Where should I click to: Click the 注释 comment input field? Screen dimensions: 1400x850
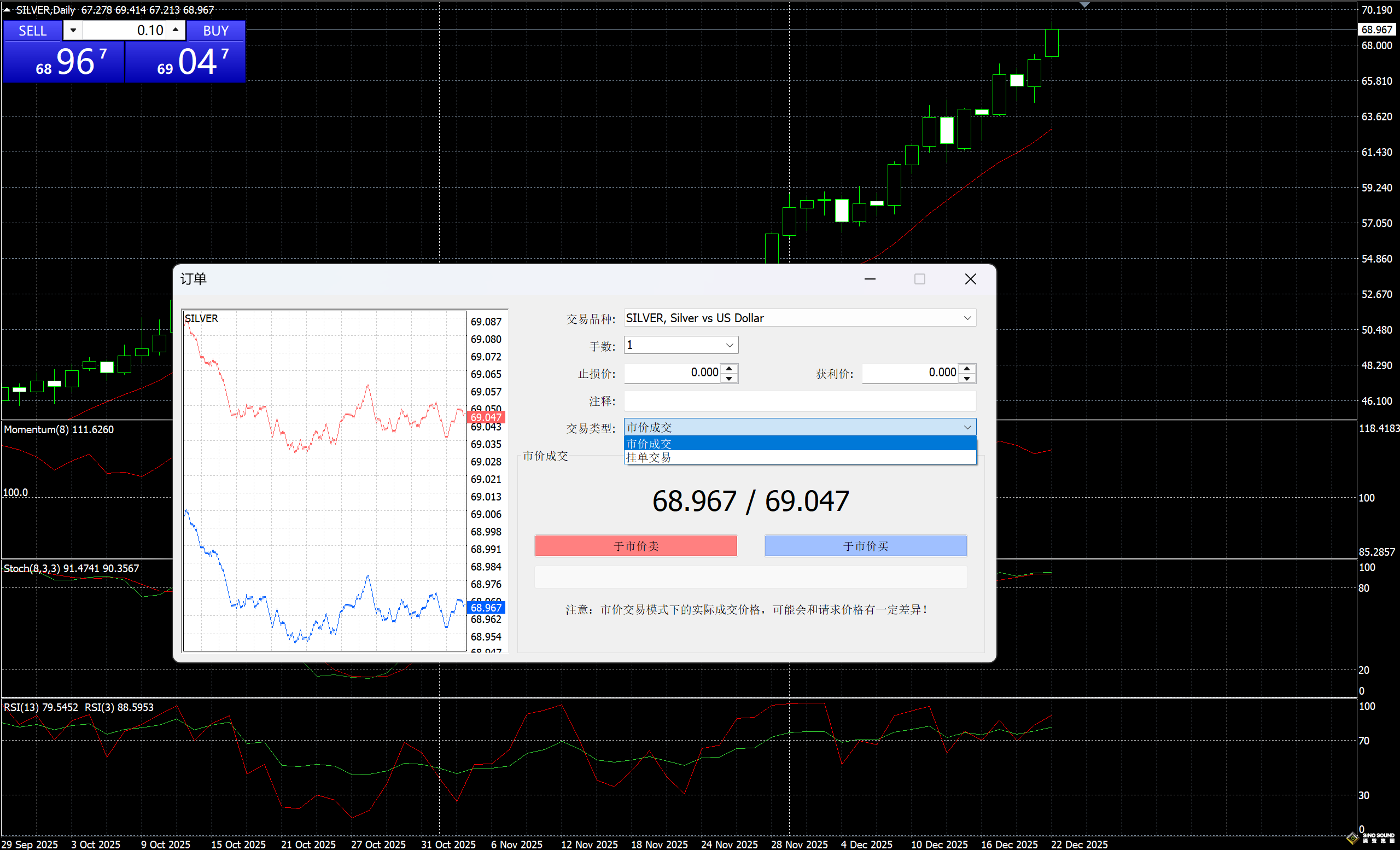(800, 401)
